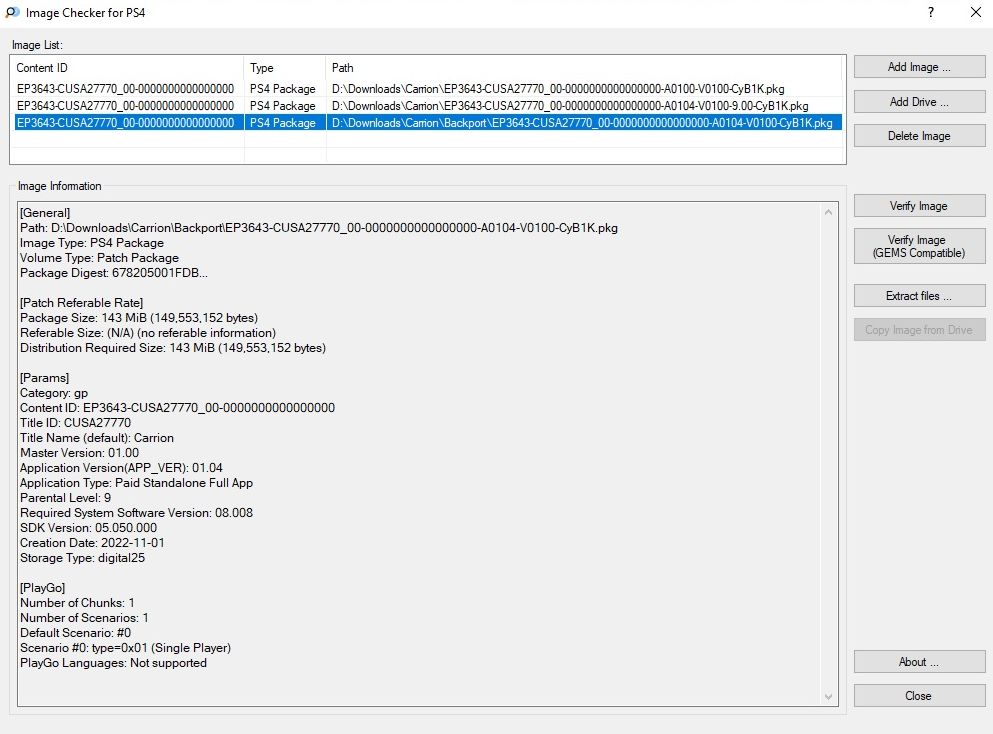Click Required System Software Version line
Viewport: 993px width, 734px height.
(136, 513)
